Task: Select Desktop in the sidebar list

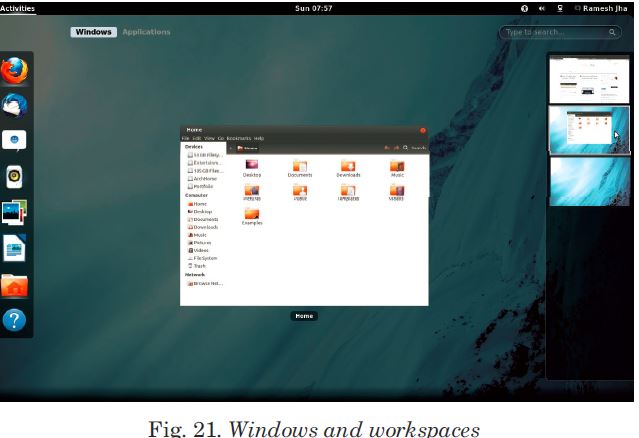Action: 200,211
